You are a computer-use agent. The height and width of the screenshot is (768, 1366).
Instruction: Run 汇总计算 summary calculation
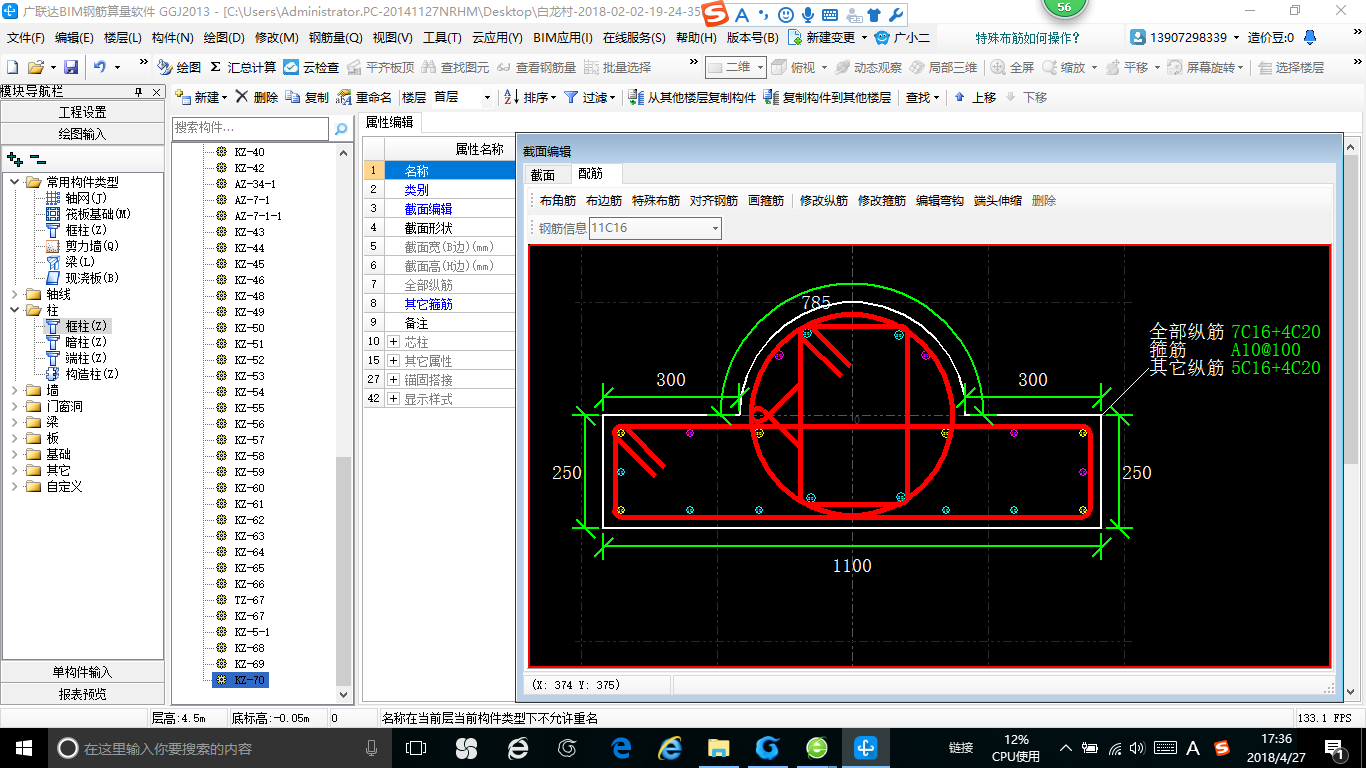pos(243,67)
